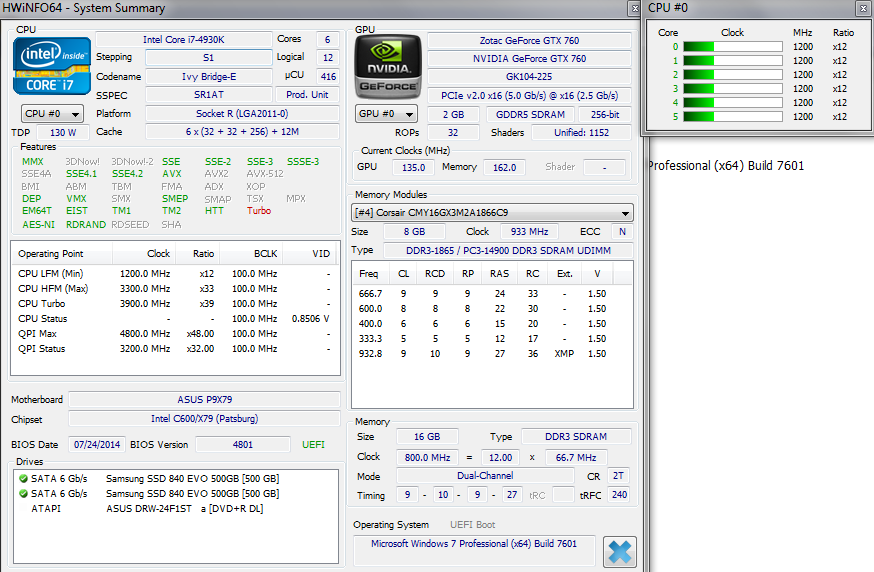Click the microcode 416 value
874x572 pixels.
(328, 76)
